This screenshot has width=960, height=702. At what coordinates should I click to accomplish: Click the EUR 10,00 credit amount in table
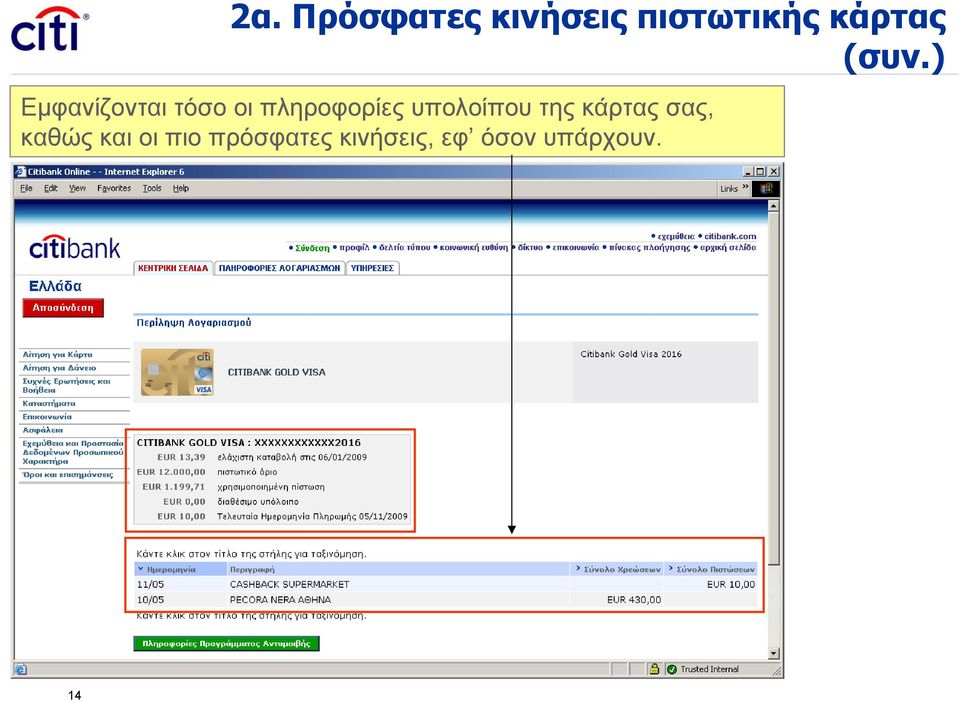coord(730,584)
